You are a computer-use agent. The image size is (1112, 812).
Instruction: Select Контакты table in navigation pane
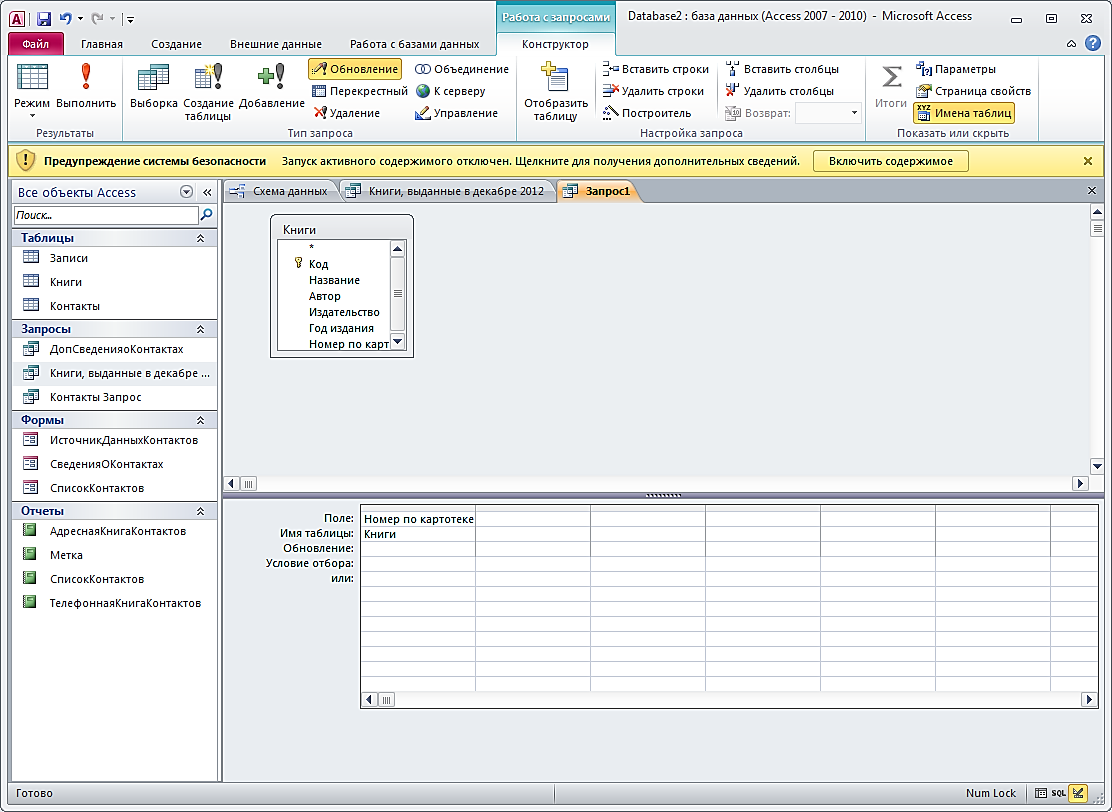[114, 306]
